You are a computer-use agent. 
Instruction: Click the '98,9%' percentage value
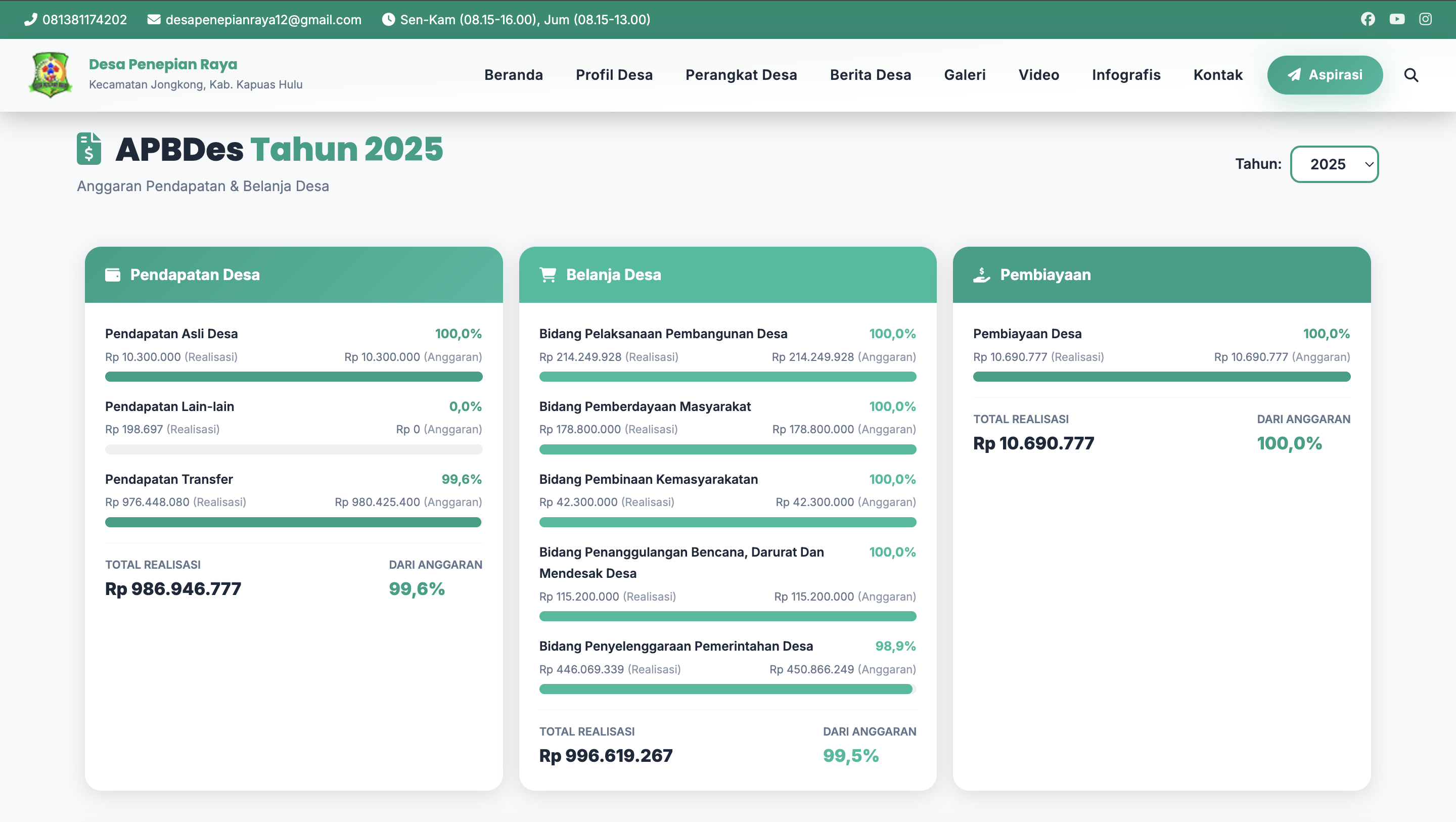pyautogui.click(x=895, y=646)
